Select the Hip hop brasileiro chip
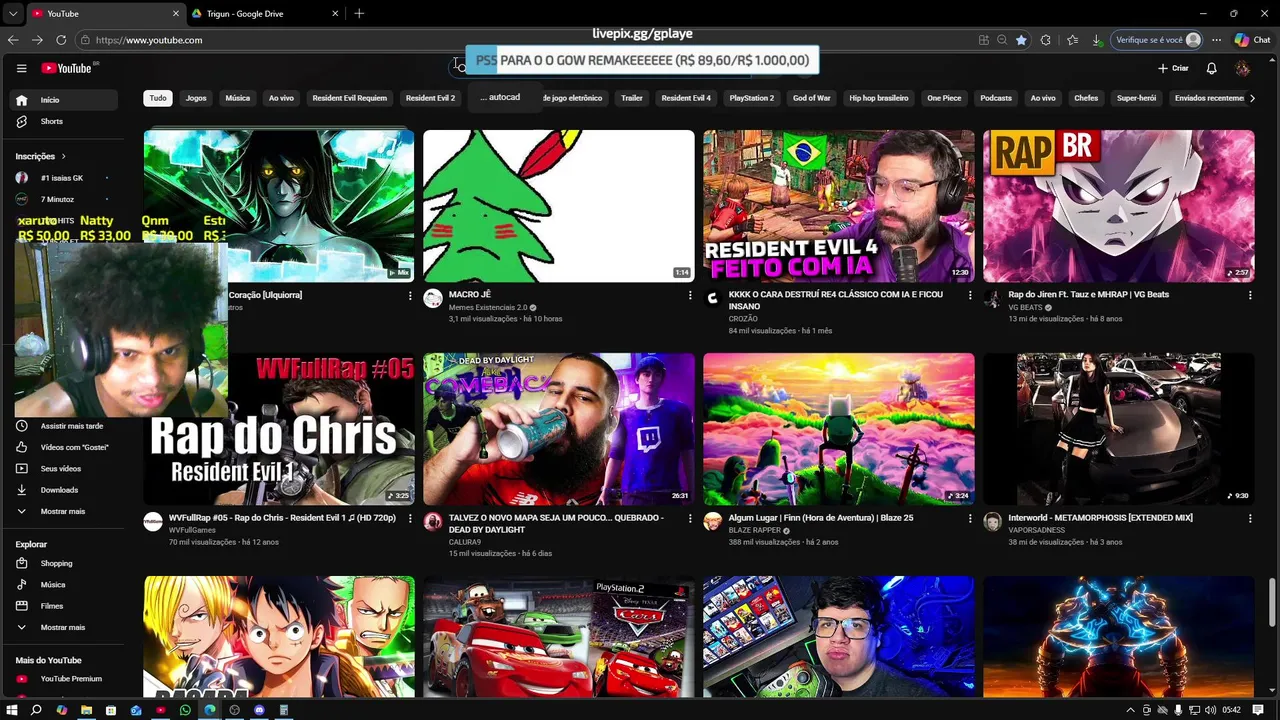The width and height of the screenshot is (1280, 720). pos(878,98)
